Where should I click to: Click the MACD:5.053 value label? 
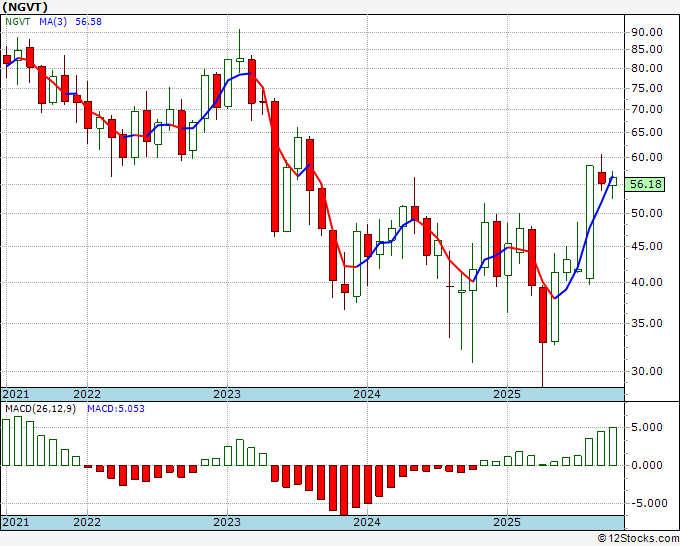pyautogui.click(x=116, y=409)
